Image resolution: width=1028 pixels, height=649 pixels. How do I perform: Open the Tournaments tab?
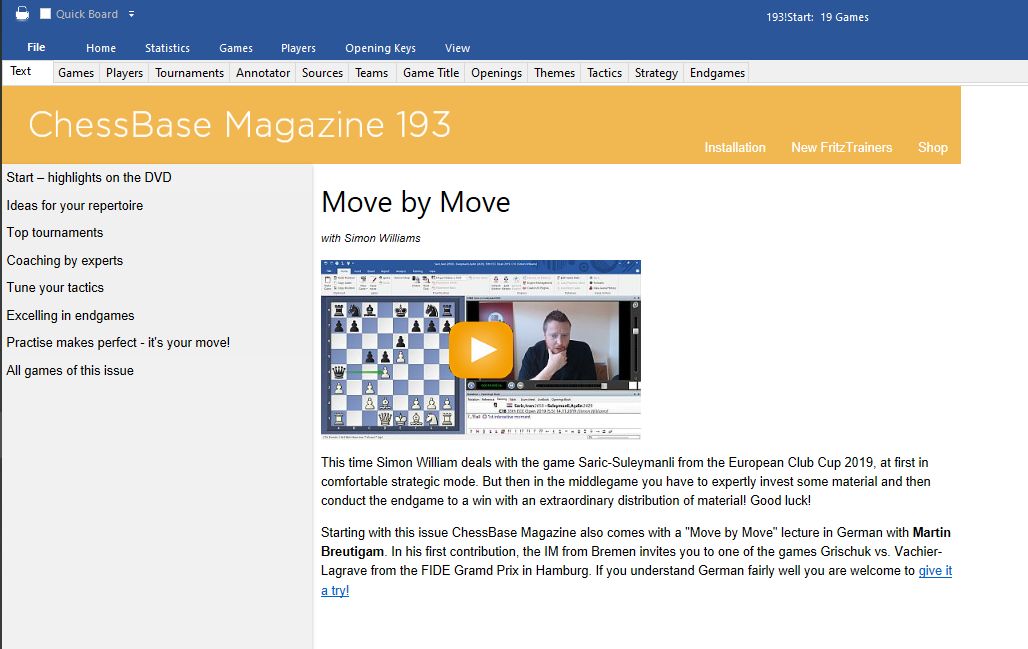[189, 73]
